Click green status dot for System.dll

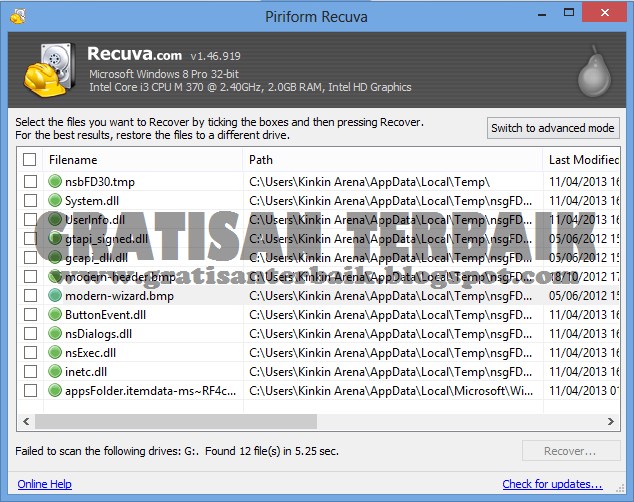pos(55,200)
